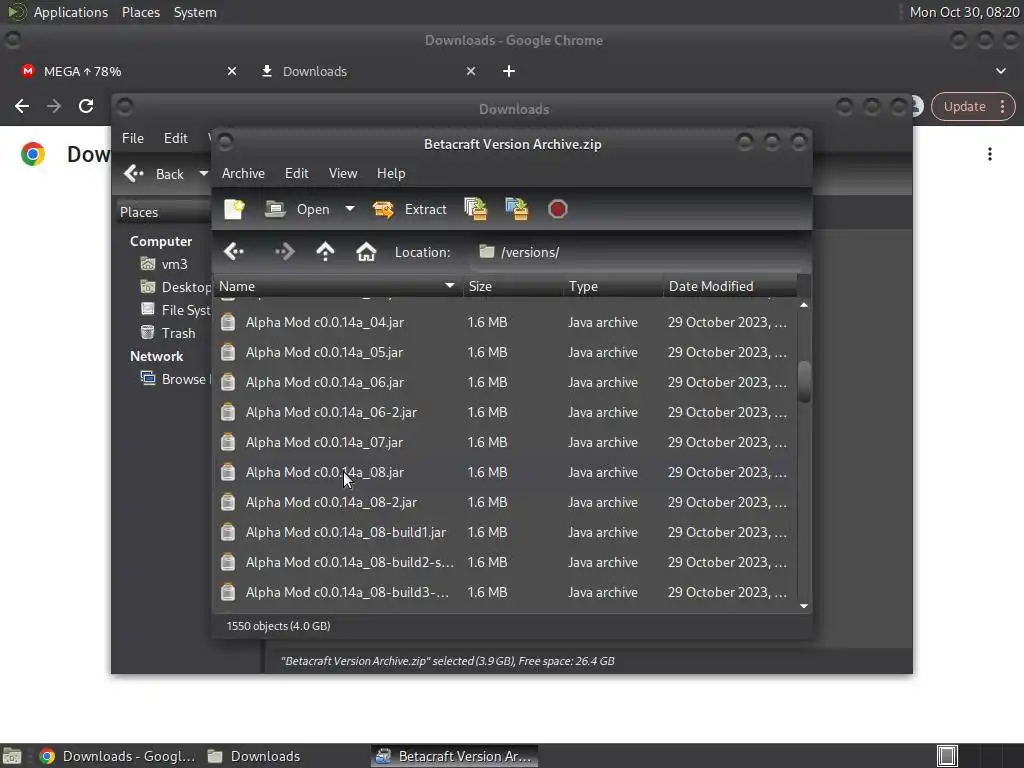Expand the Back history dropdown arrow
1024x768 pixels.
point(204,174)
